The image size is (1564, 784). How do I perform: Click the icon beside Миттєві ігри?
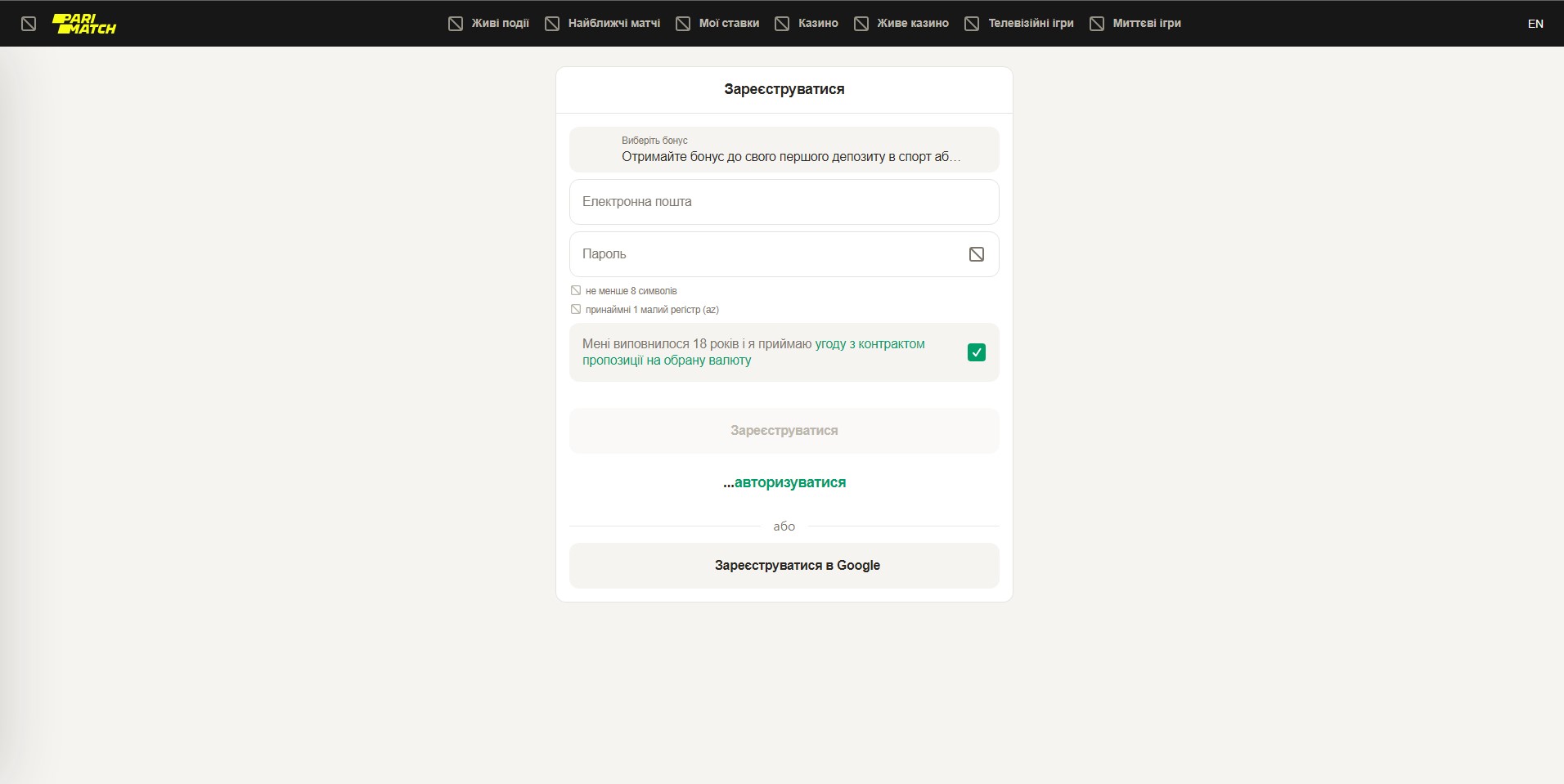(x=1097, y=24)
